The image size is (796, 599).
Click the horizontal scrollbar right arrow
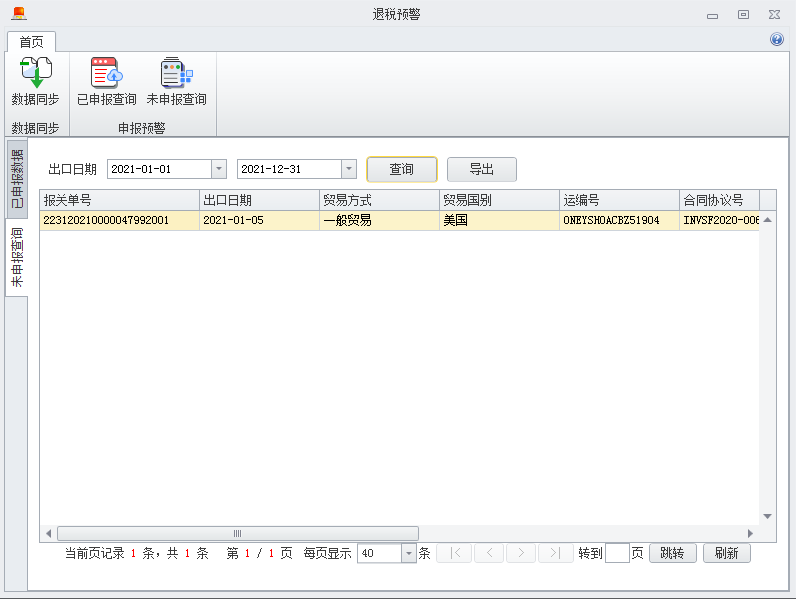click(x=750, y=534)
